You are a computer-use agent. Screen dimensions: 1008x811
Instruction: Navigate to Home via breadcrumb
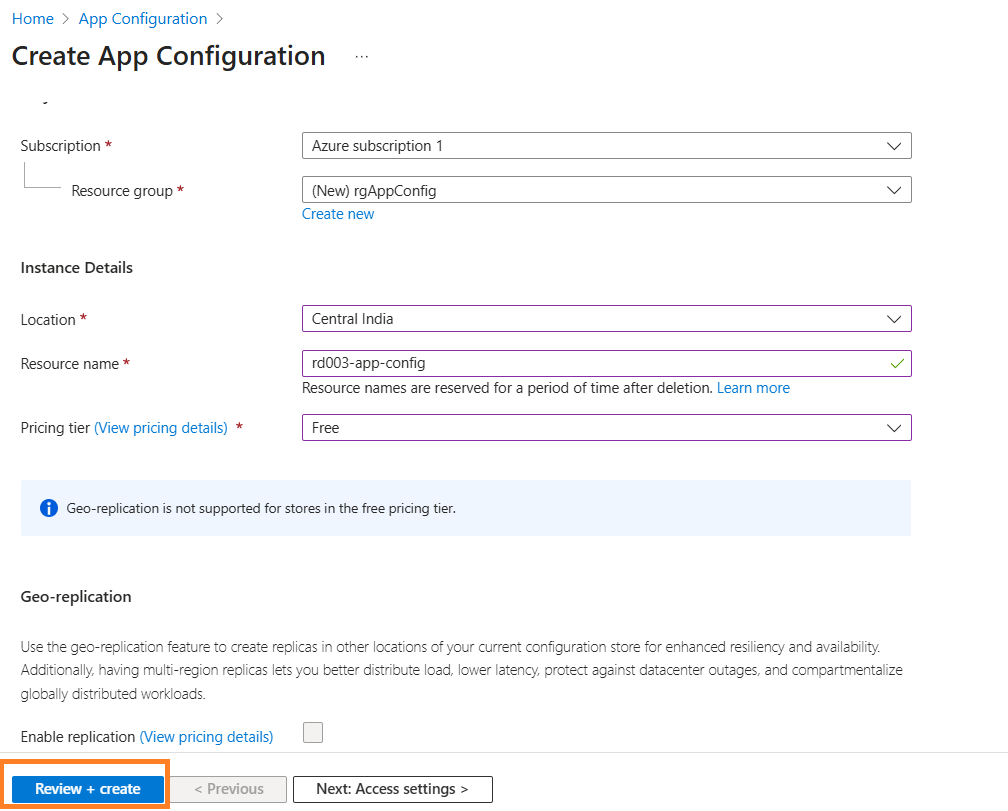coord(32,18)
